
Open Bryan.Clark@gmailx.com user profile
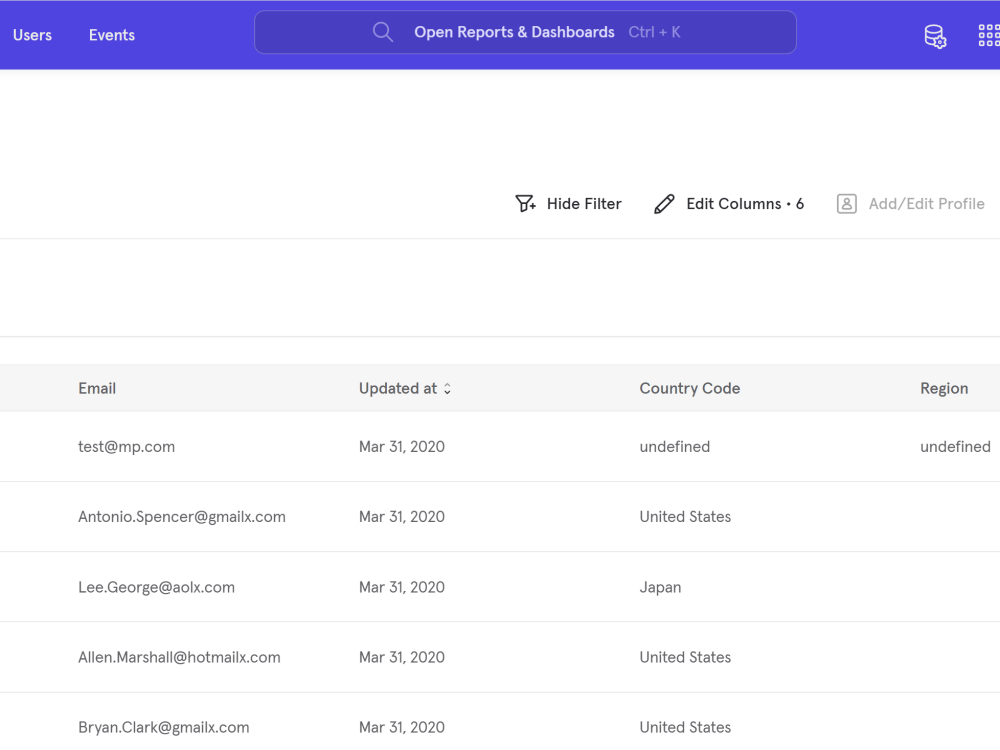pos(164,727)
